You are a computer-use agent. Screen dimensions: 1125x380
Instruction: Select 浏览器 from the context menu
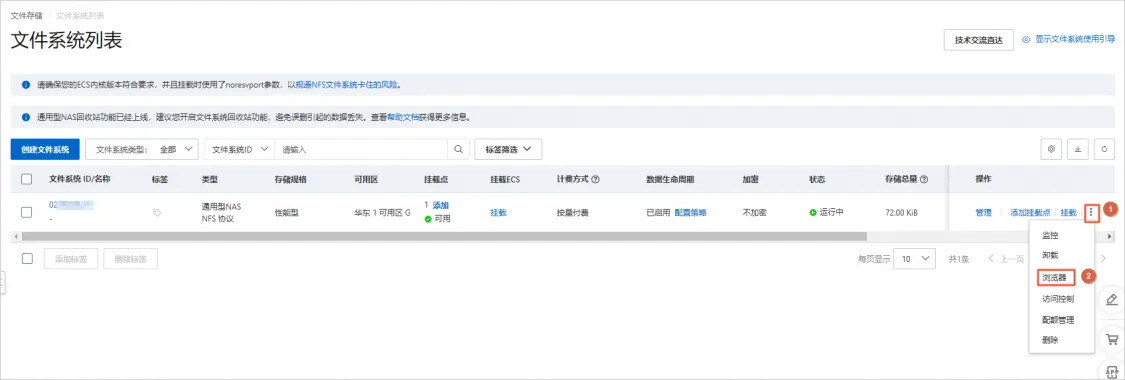(x=1054, y=277)
